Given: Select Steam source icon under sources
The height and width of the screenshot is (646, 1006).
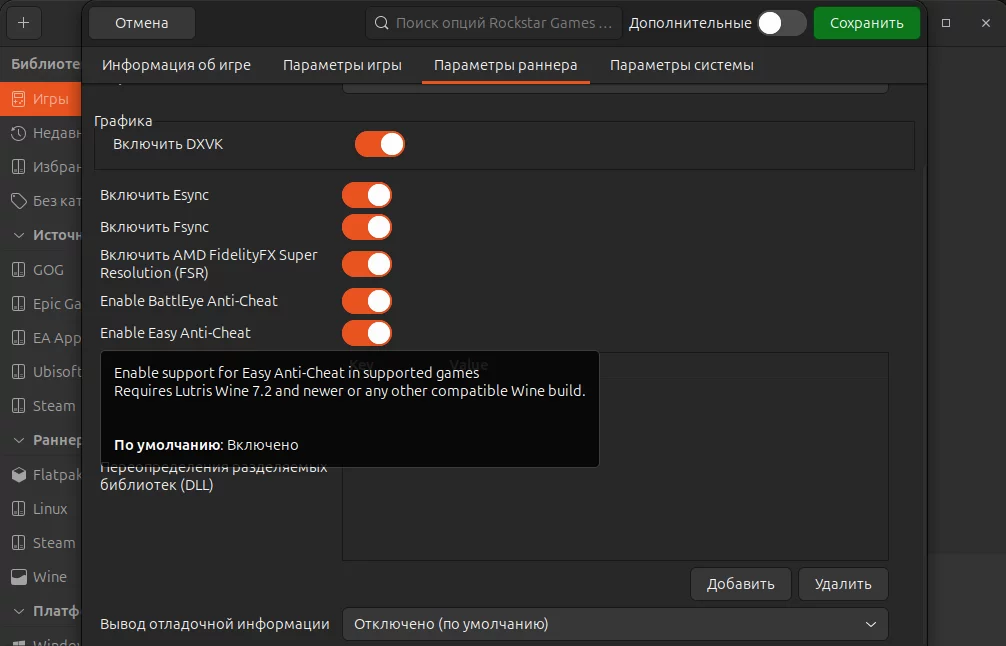Looking at the screenshot, I should coord(19,405).
